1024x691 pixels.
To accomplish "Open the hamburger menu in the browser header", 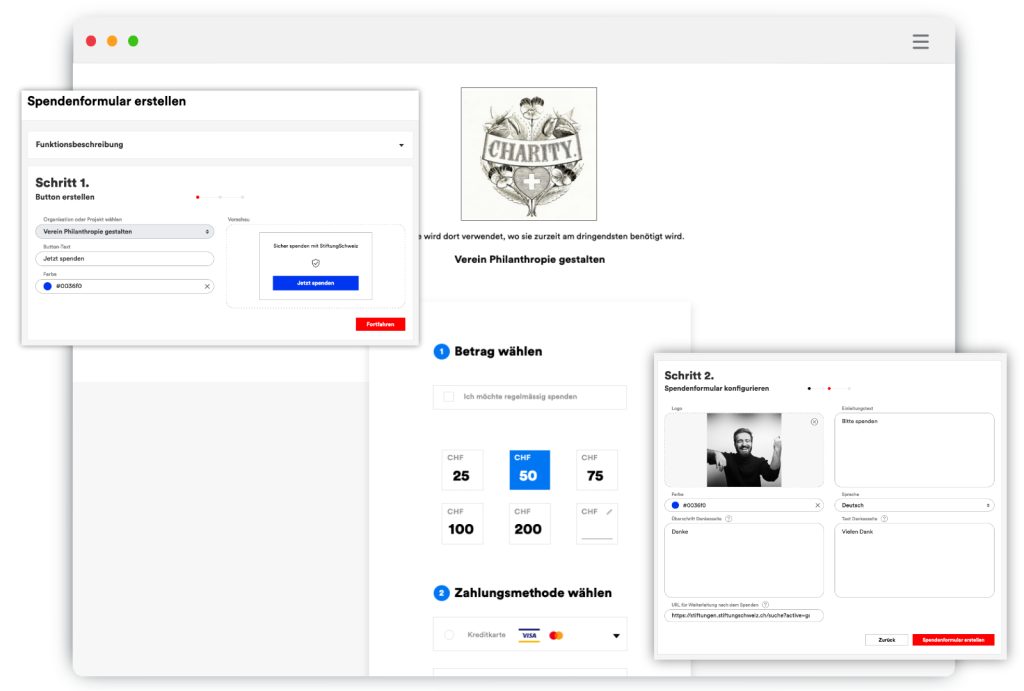I will 920,42.
